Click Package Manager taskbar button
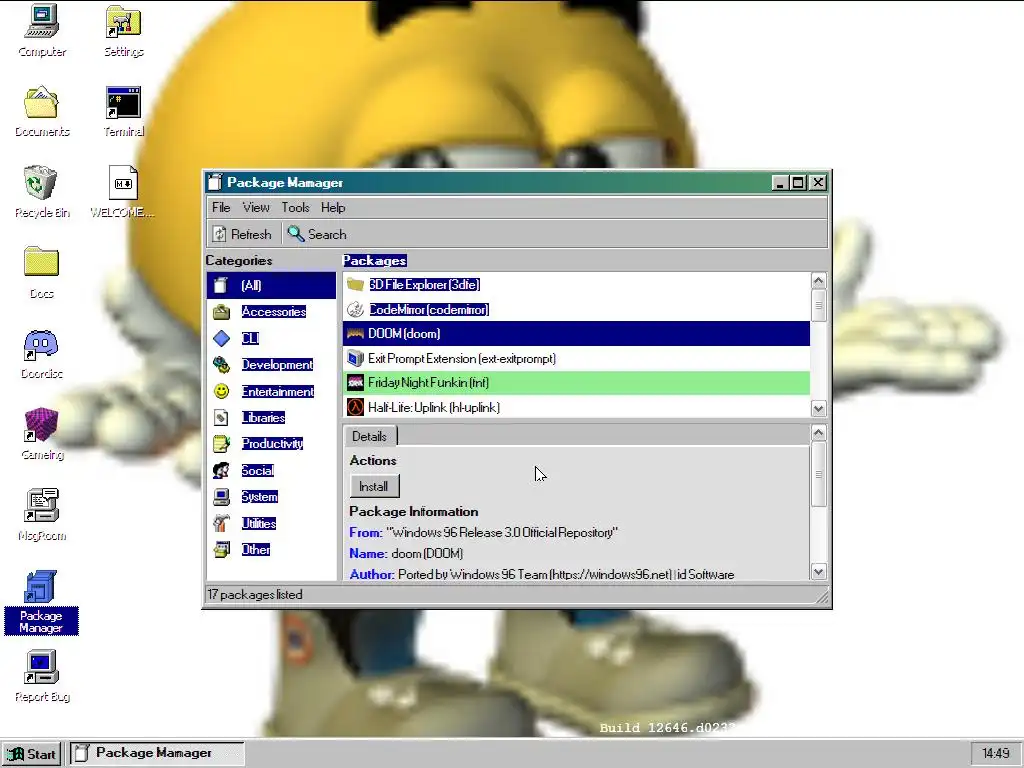This screenshot has width=1024, height=768. click(x=157, y=754)
